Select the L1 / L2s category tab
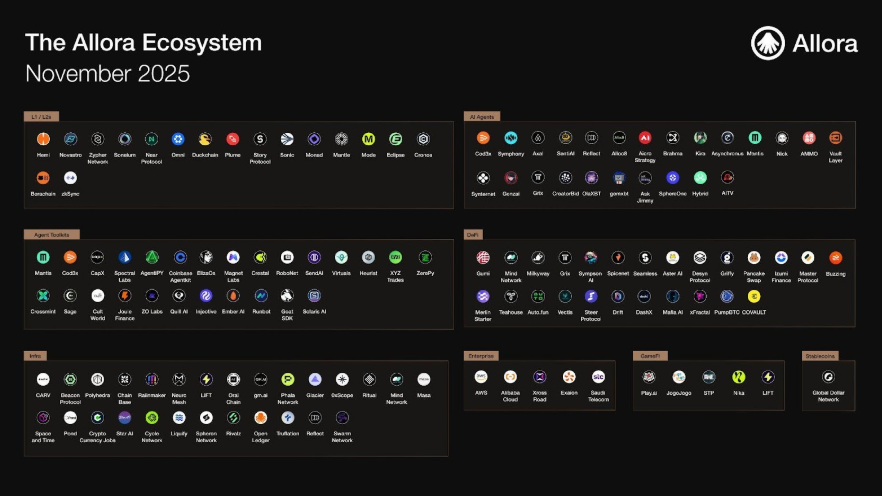Screen dimensions: 882x496 coord(41,117)
